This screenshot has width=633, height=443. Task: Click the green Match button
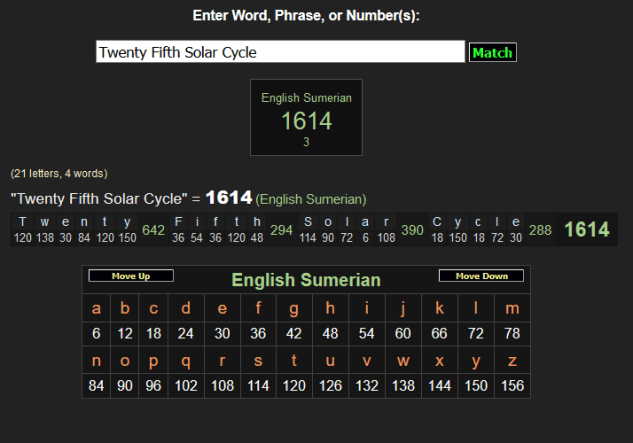(492, 52)
